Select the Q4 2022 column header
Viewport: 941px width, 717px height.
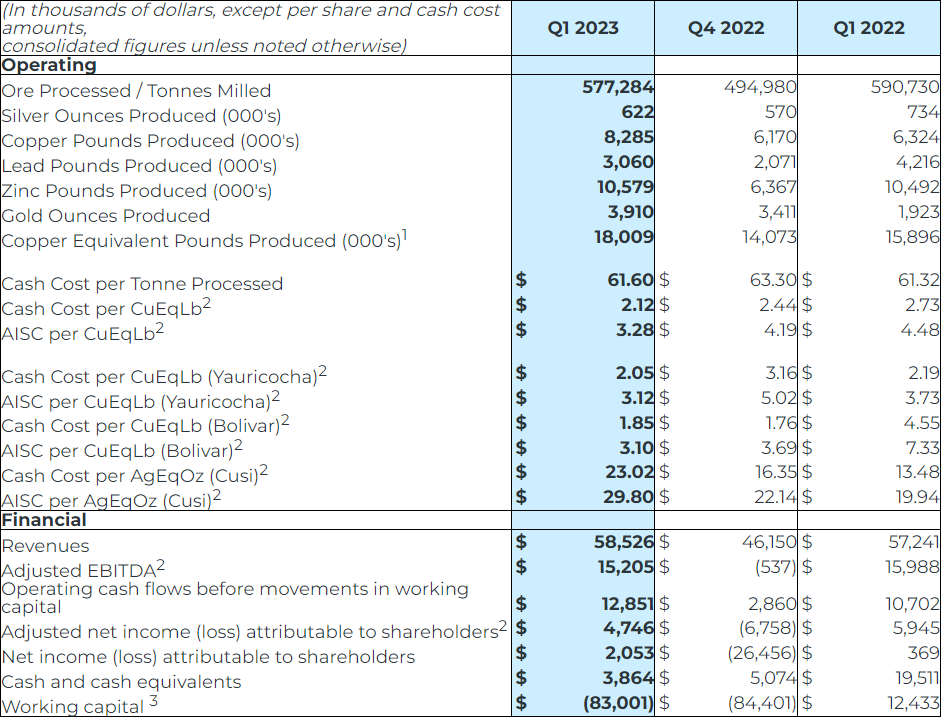pos(726,28)
